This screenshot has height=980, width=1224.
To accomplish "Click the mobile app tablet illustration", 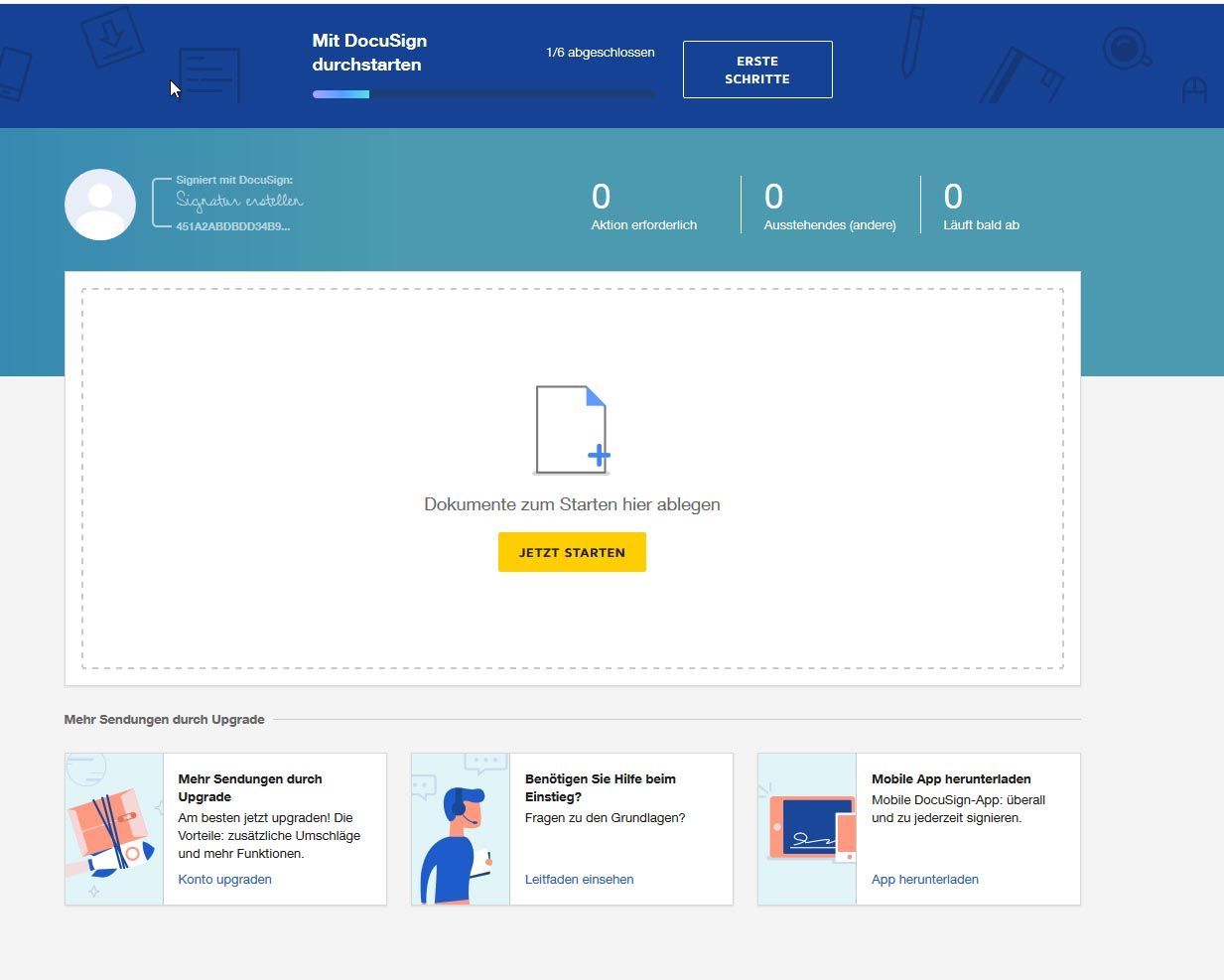I will pyautogui.click(x=807, y=829).
